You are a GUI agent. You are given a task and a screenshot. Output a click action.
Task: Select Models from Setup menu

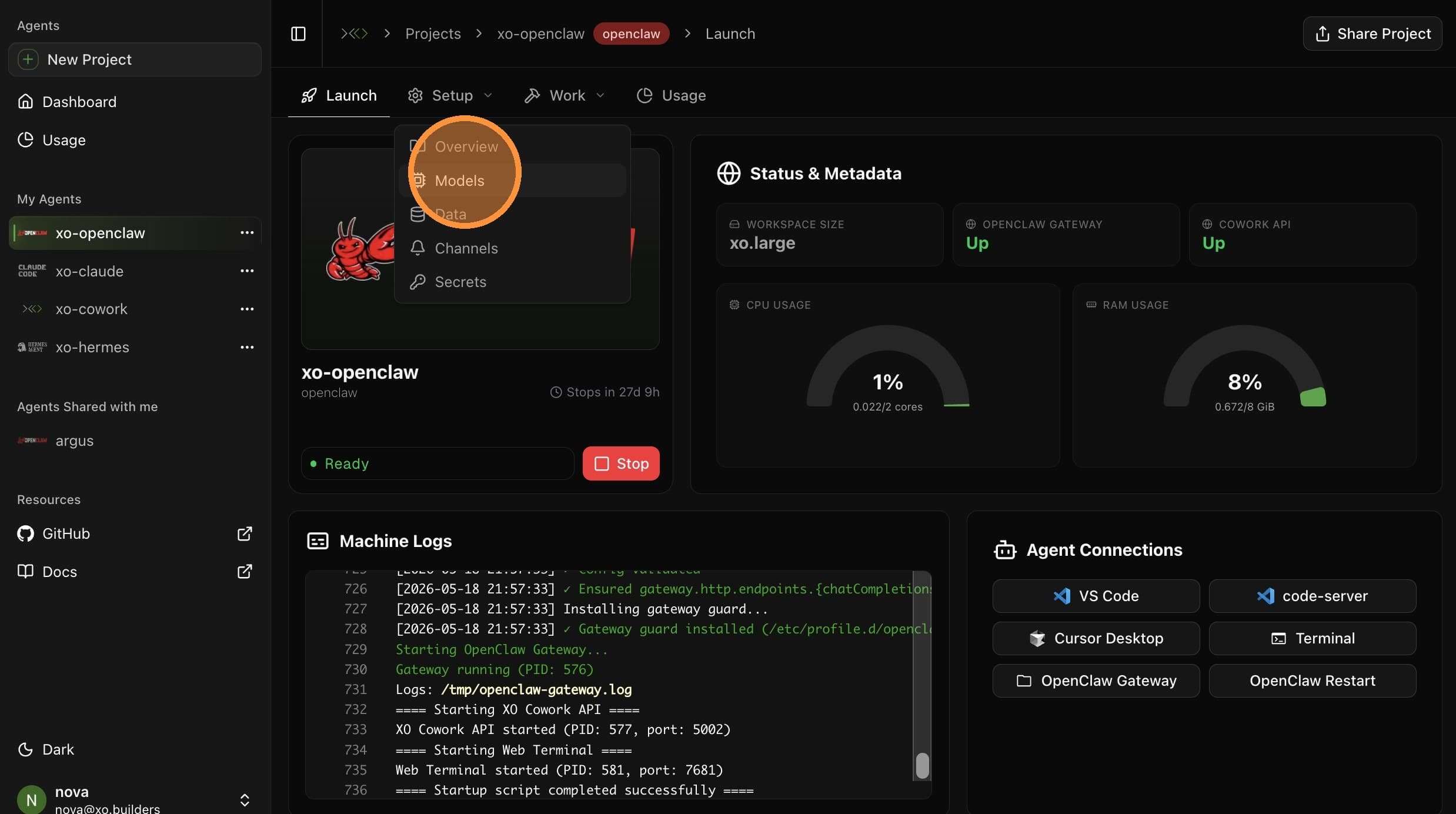pyautogui.click(x=512, y=181)
